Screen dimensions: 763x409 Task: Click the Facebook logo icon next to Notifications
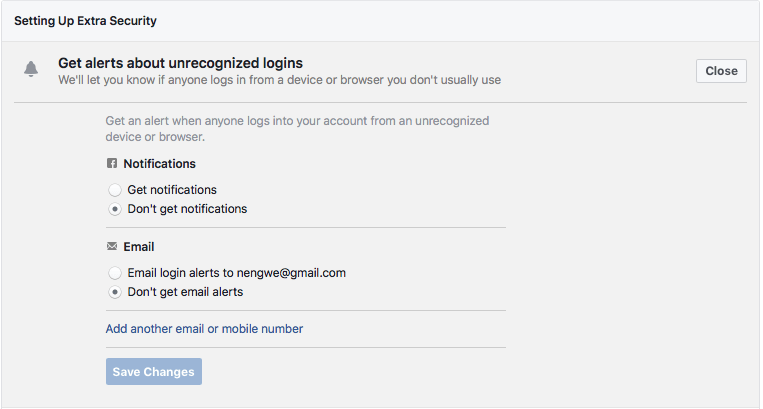click(x=112, y=163)
